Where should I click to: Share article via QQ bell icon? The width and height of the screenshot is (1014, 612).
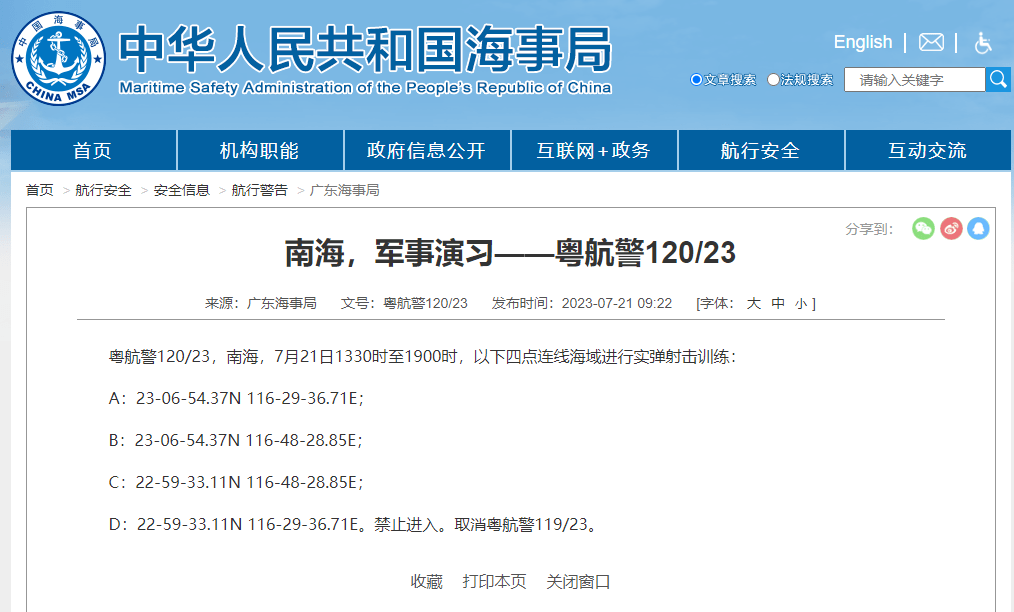(x=978, y=228)
